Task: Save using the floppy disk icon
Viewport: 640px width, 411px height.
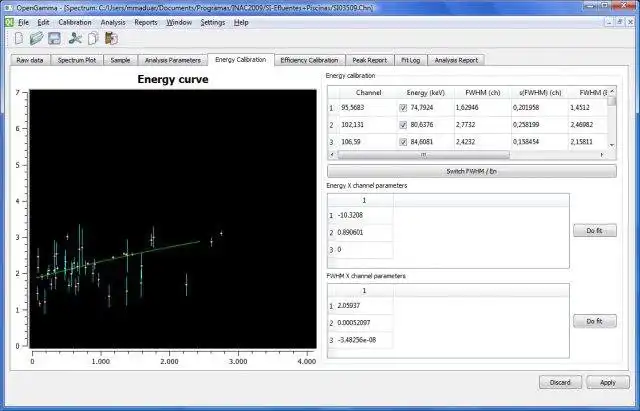Action: pos(54,39)
